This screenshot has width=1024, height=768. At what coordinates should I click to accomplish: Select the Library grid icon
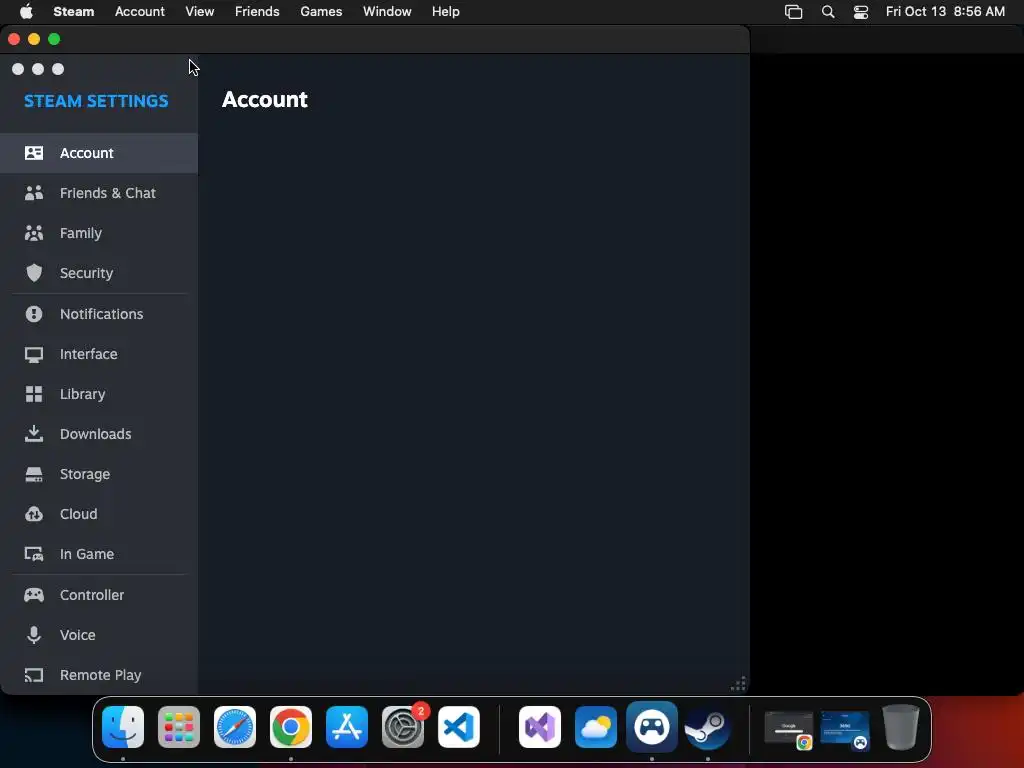(x=34, y=394)
